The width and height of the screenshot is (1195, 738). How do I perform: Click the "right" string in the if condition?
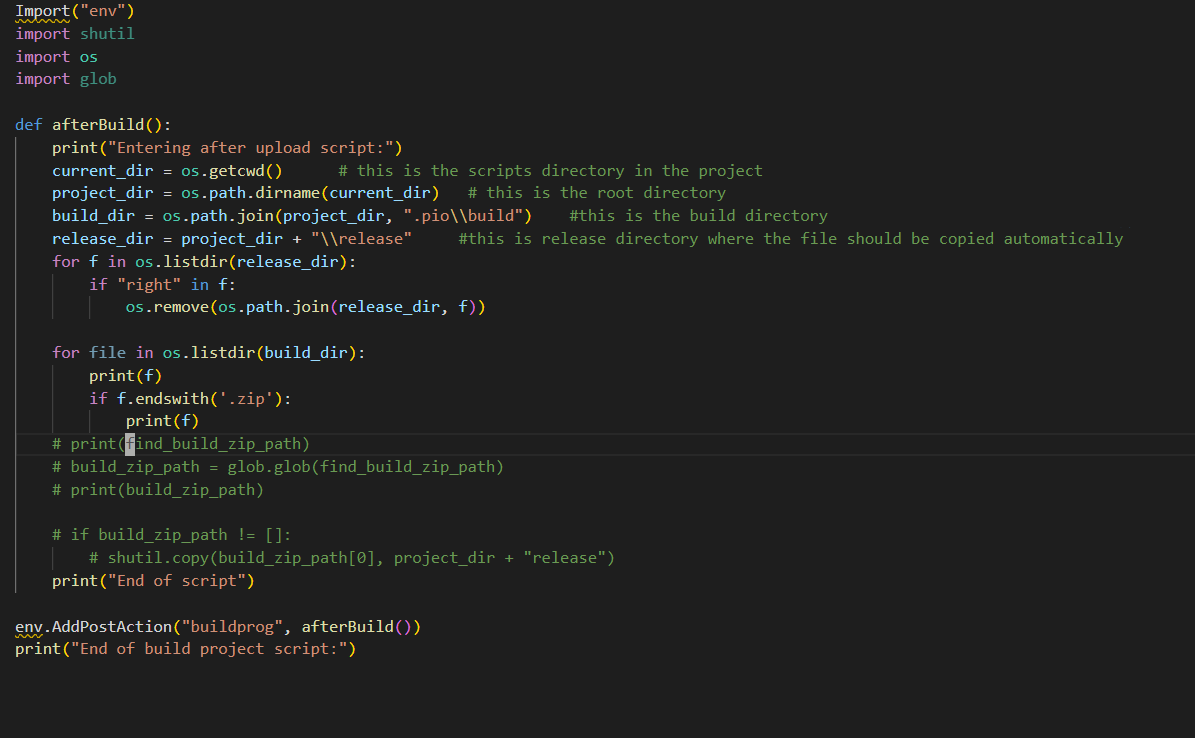point(149,284)
